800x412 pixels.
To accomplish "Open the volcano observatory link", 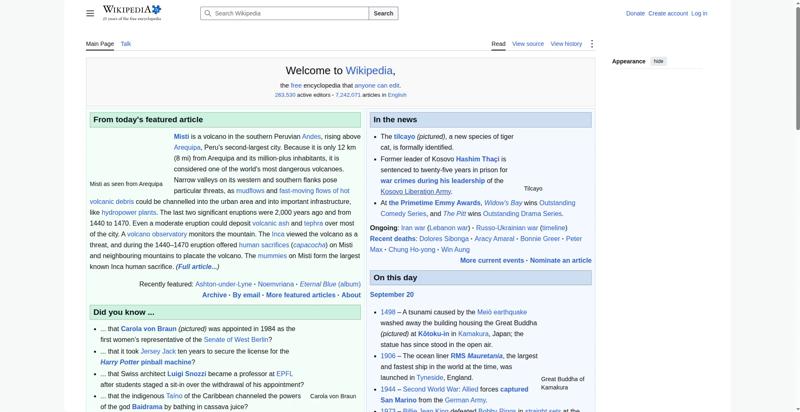I will [x=157, y=234].
